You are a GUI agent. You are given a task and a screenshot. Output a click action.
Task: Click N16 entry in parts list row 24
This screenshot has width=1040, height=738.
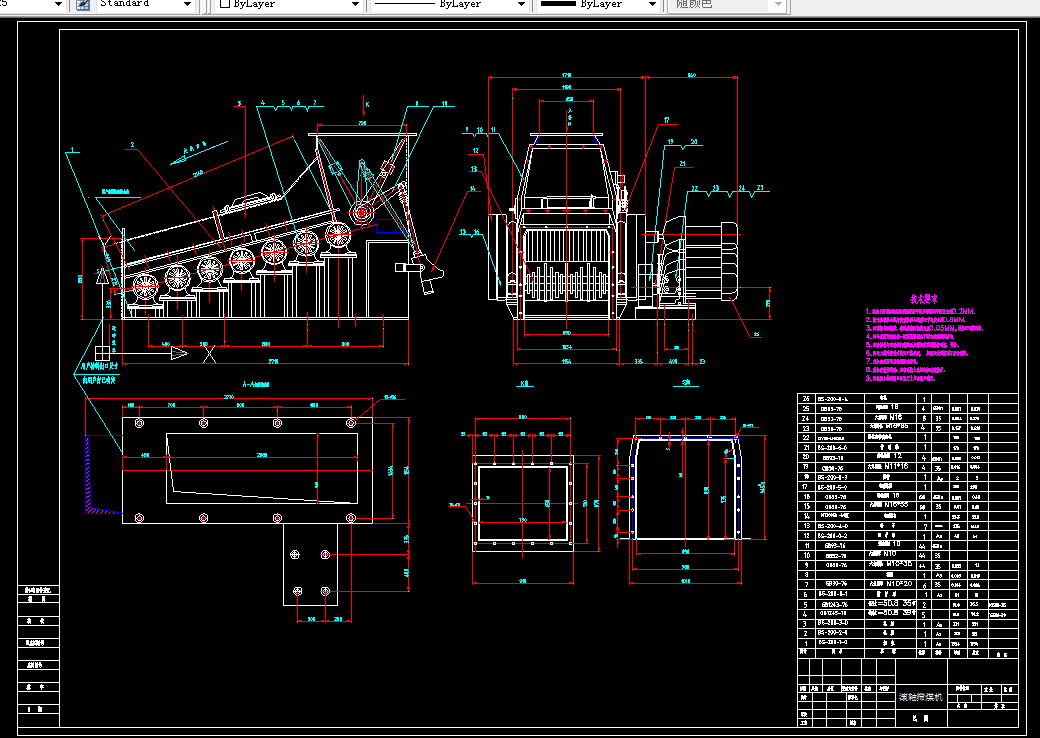(x=895, y=417)
